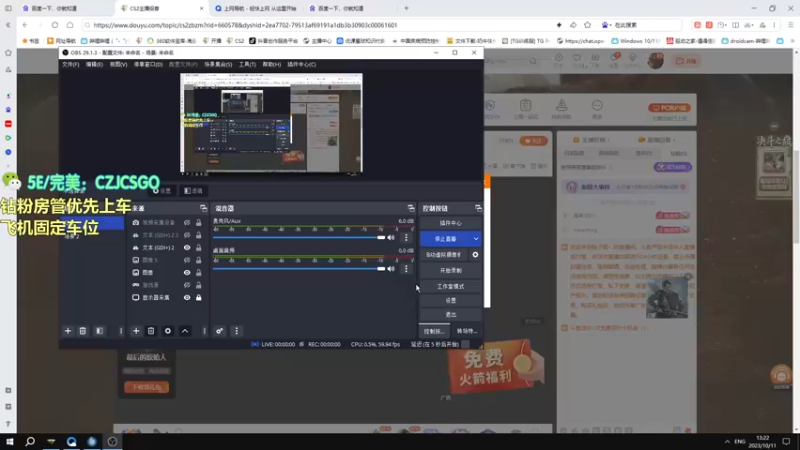This screenshot has height=450, width=800.
Task: Move selected source up with the arrow icon
Action: pyautogui.click(x=185, y=331)
